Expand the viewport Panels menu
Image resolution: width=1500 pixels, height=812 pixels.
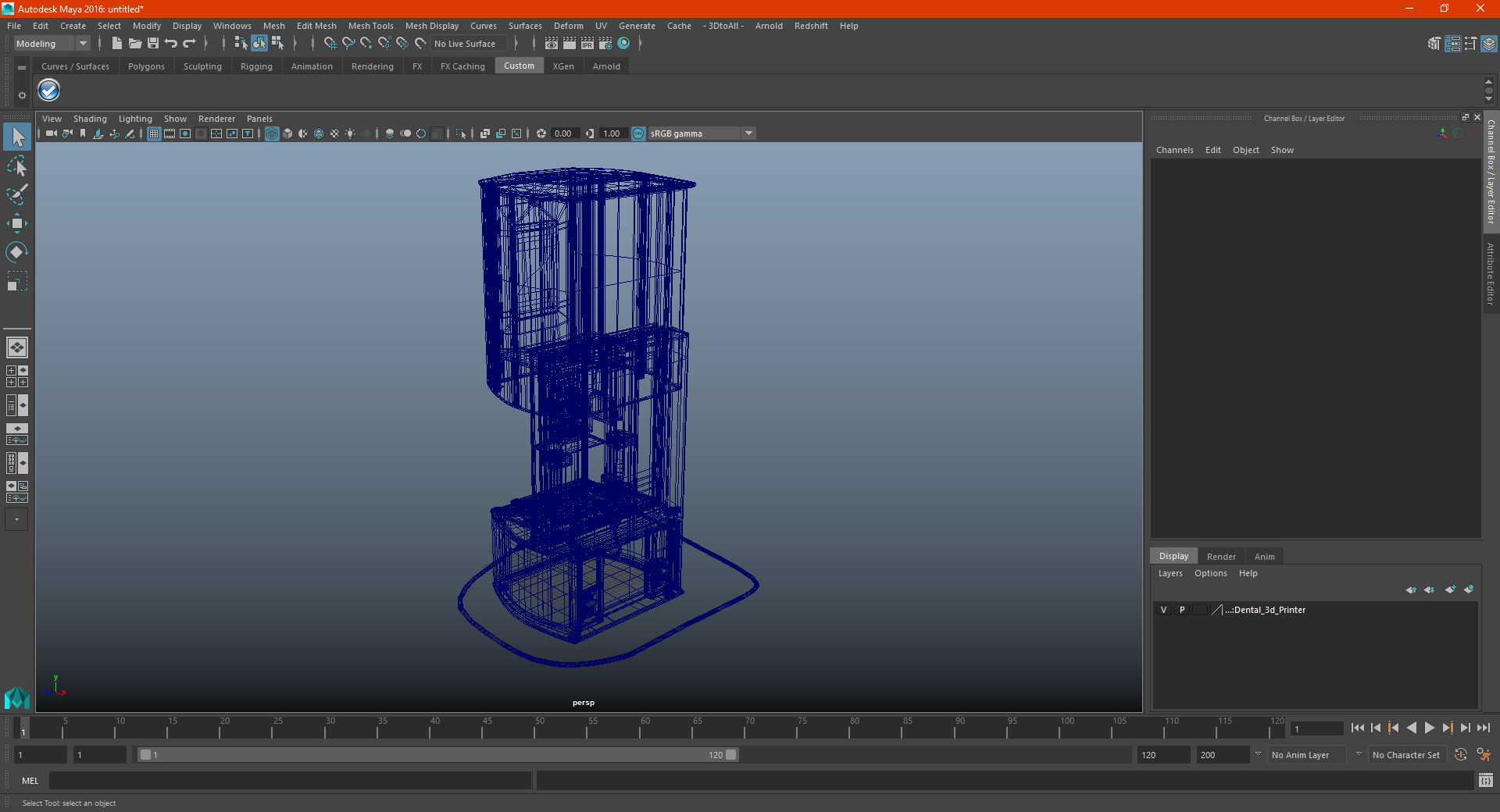click(x=259, y=119)
